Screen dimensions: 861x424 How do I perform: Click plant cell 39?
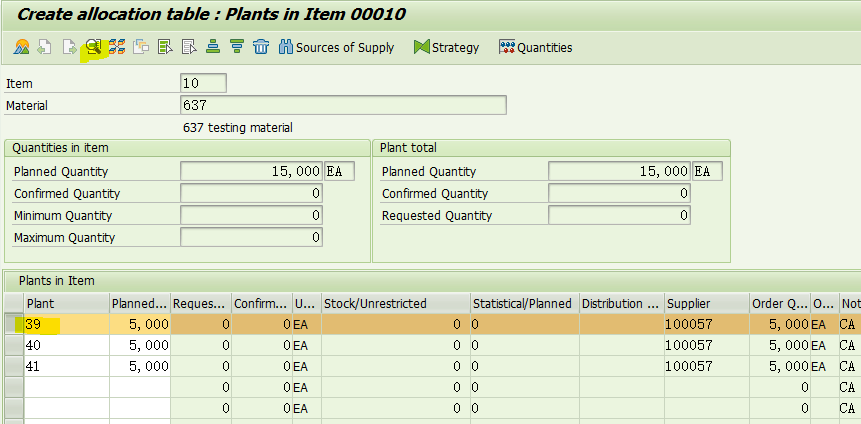(x=67, y=324)
